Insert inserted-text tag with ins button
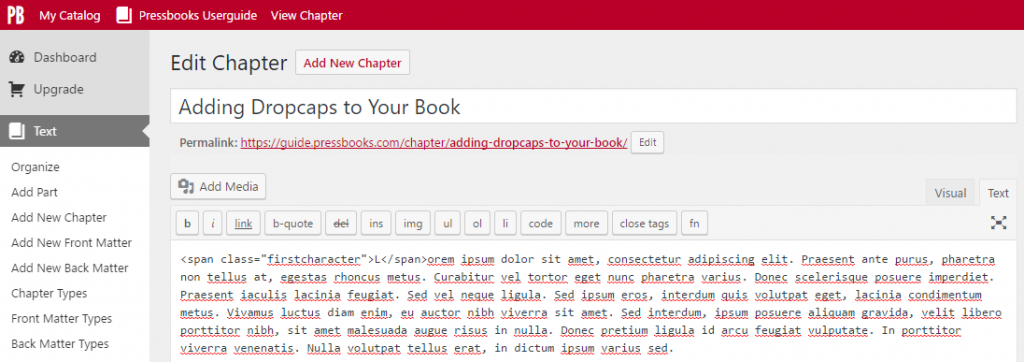This screenshot has height=362, width=1024. [376, 223]
